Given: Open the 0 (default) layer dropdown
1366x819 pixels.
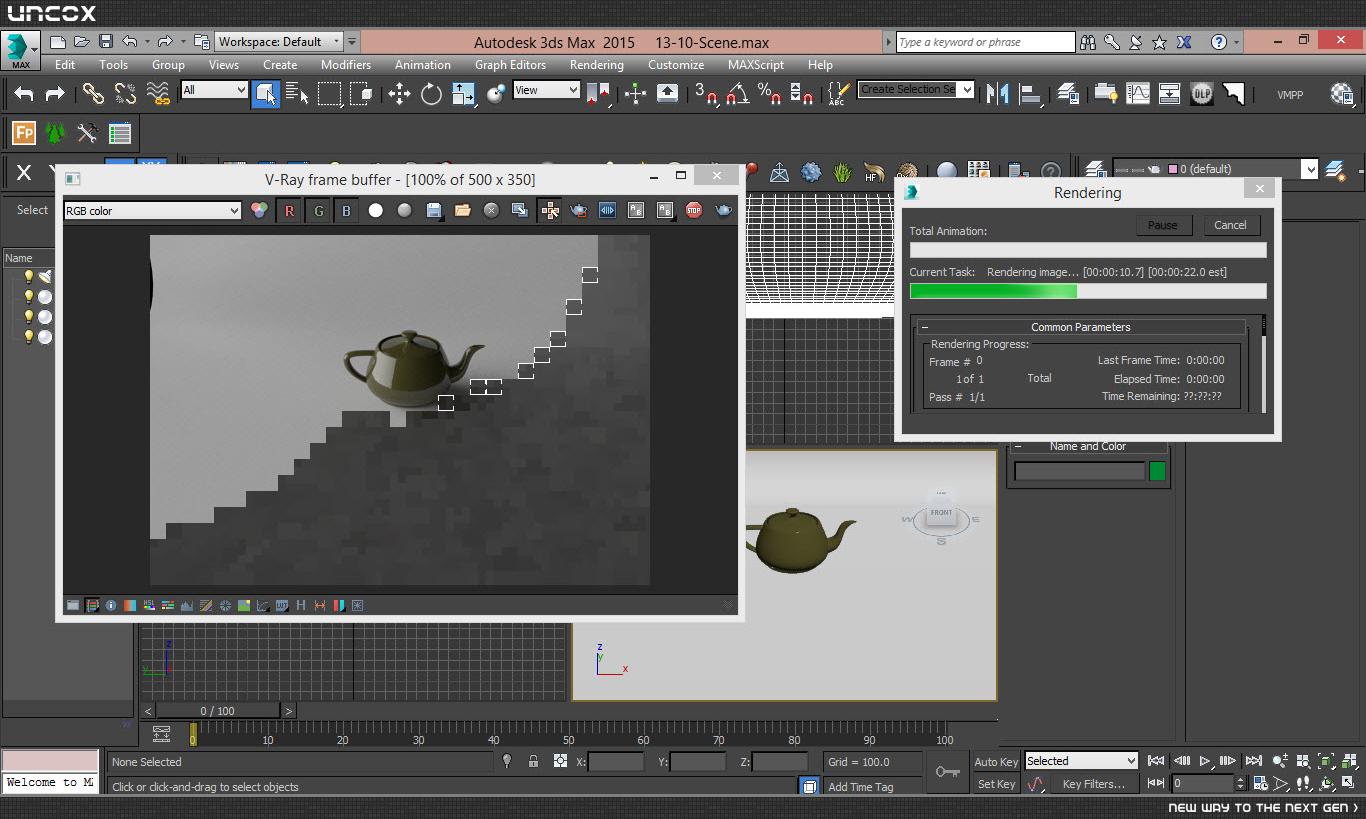Looking at the screenshot, I should click(x=1215, y=169).
